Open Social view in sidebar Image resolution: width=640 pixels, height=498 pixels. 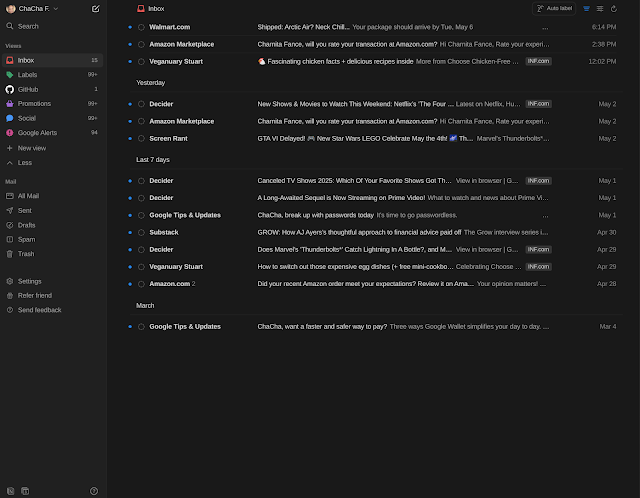pos(52,118)
